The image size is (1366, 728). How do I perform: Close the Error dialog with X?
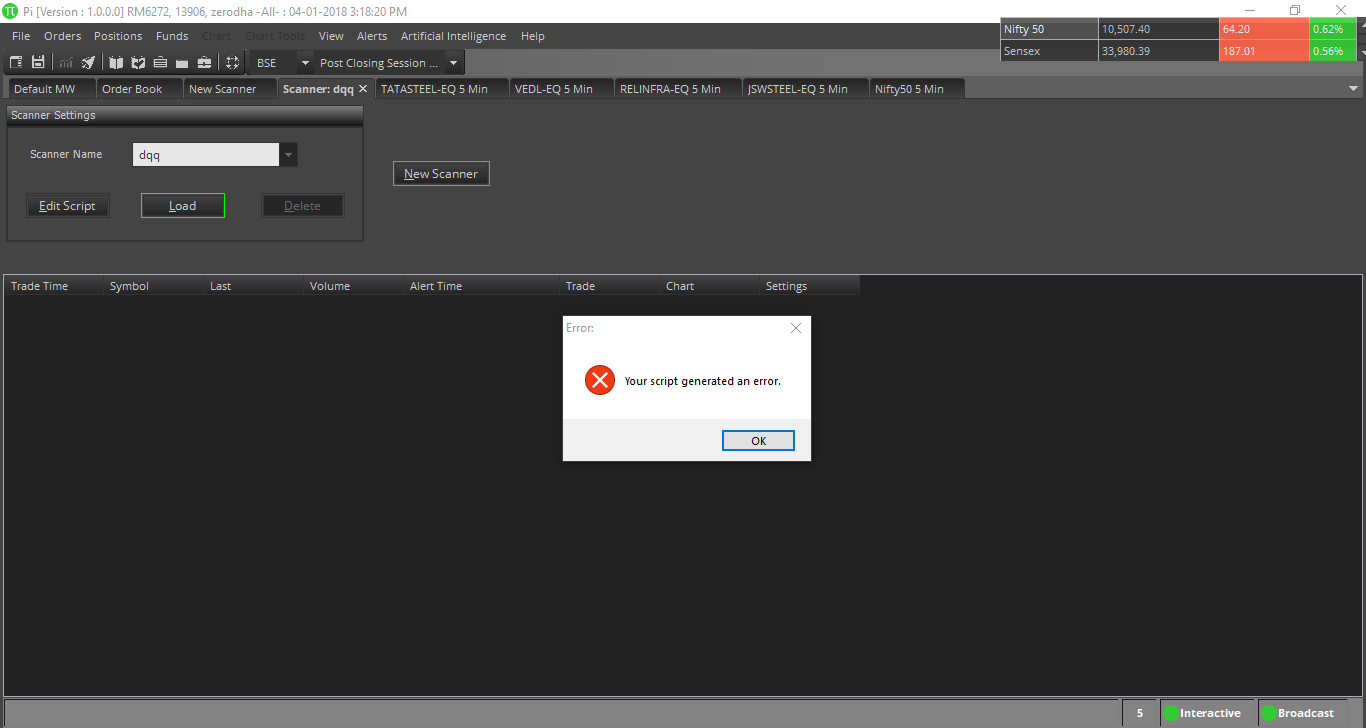pos(796,328)
